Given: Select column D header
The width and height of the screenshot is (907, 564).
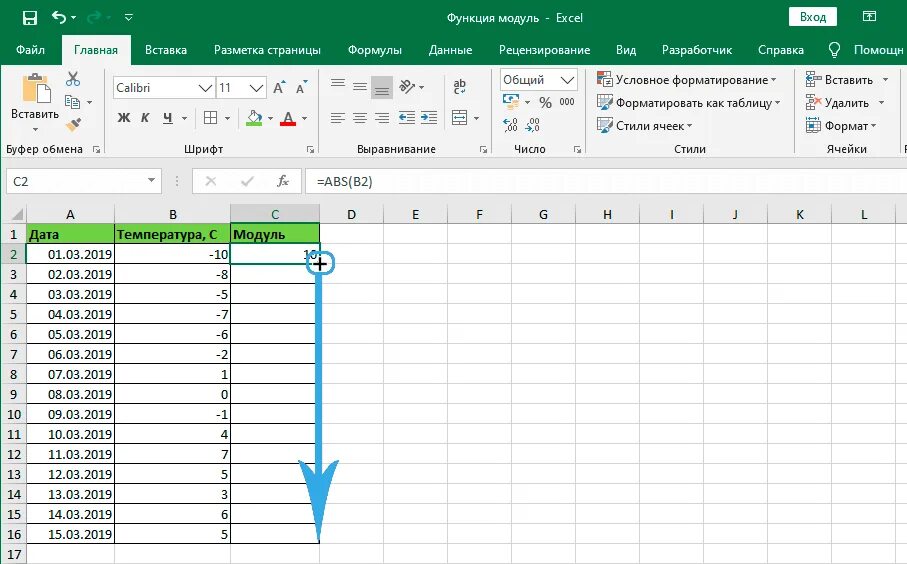Looking at the screenshot, I should coord(351,215).
